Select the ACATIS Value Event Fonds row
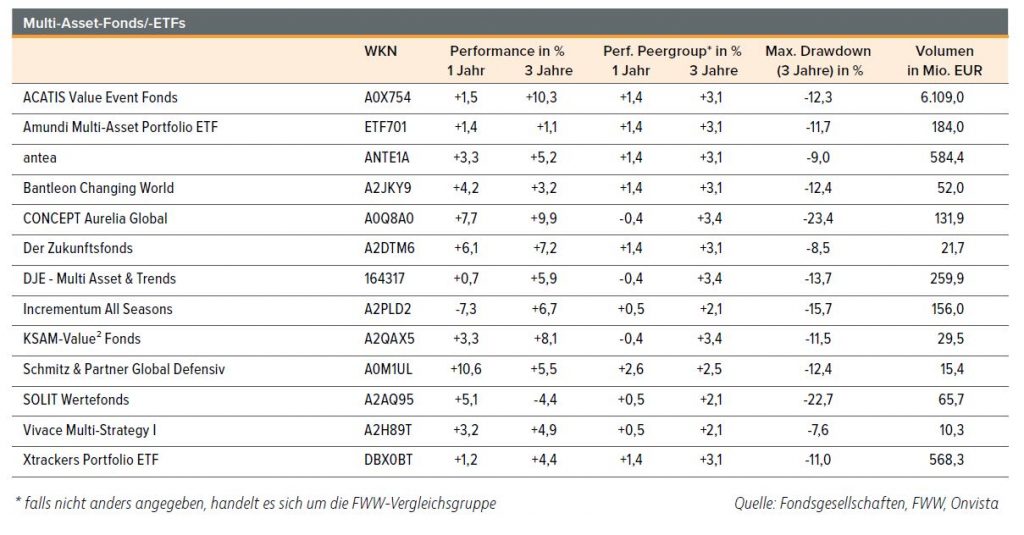Viewport: 1024px width, 535px height. 99,97
